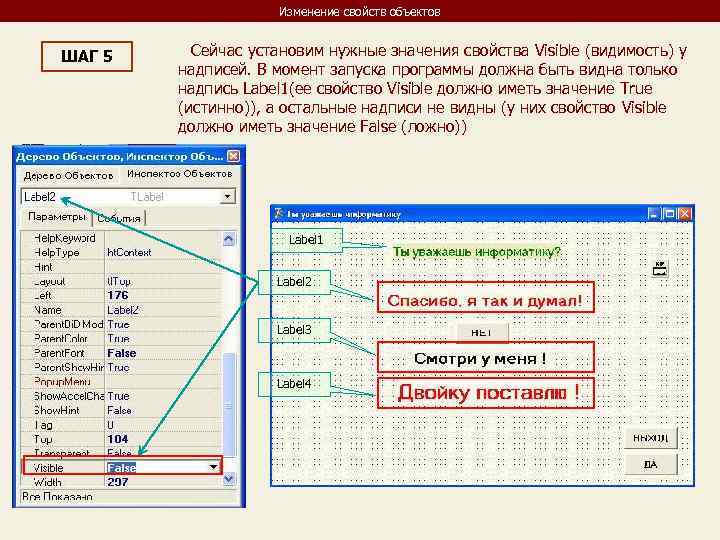Viewport: 720px width, 540px height.
Task: Select the ParentBiDiMode property row
Action: point(121,324)
